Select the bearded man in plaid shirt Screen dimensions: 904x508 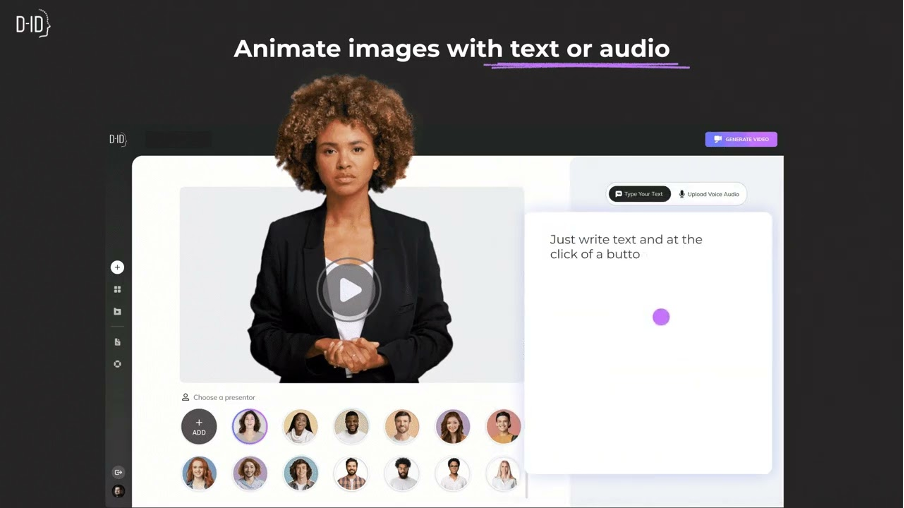(x=351, y=473)
